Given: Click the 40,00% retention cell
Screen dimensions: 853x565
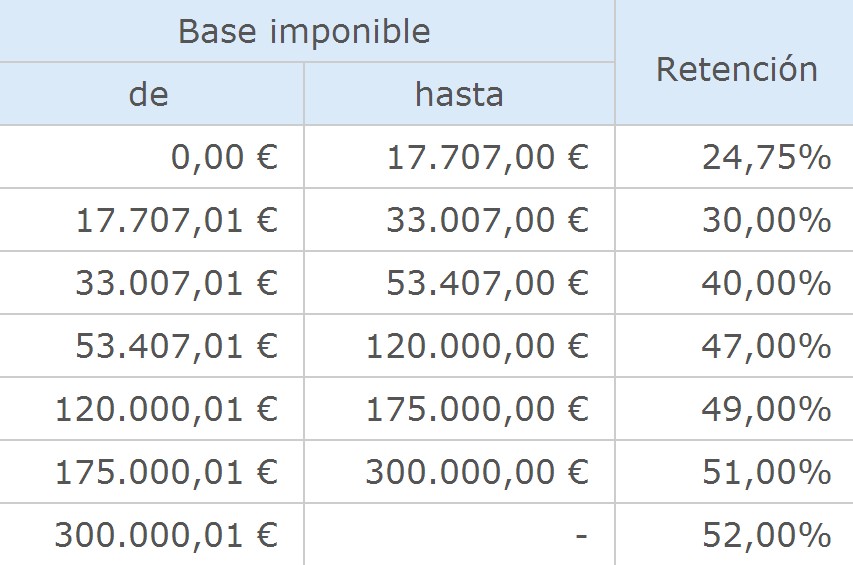Looking at the screenshot, I should pyautogui.click(x=766, y=283).
